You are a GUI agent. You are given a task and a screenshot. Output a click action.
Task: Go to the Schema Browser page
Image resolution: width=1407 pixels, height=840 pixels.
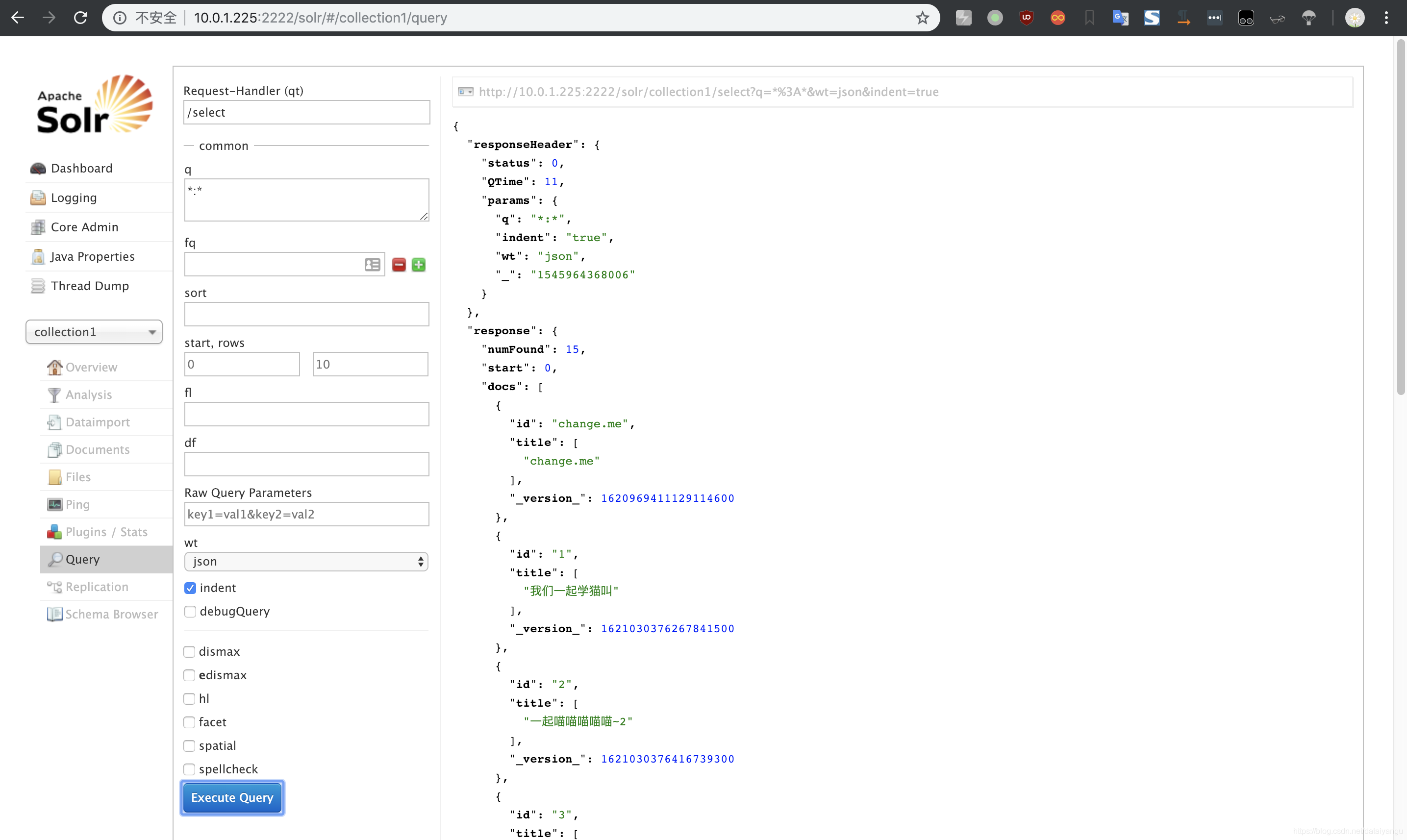pos(111,614)
